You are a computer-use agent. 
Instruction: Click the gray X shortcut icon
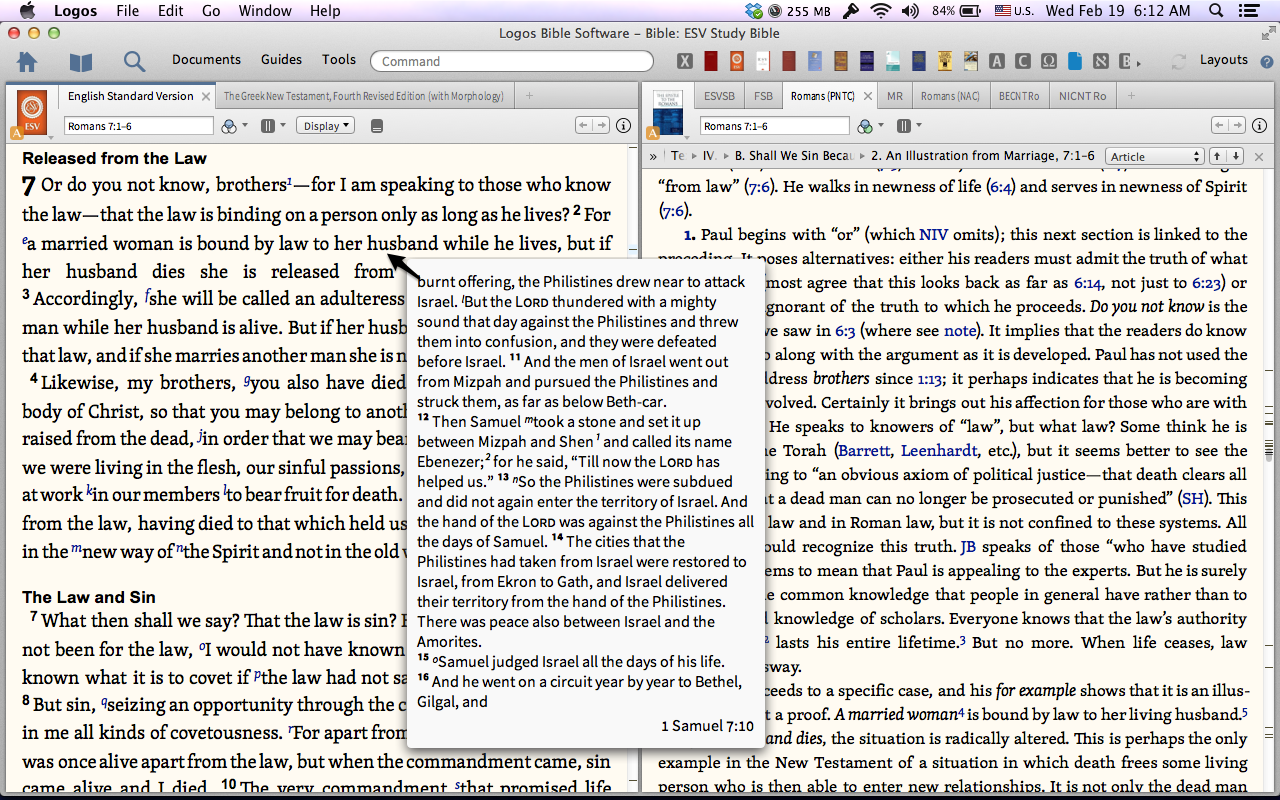pos(685,61)
